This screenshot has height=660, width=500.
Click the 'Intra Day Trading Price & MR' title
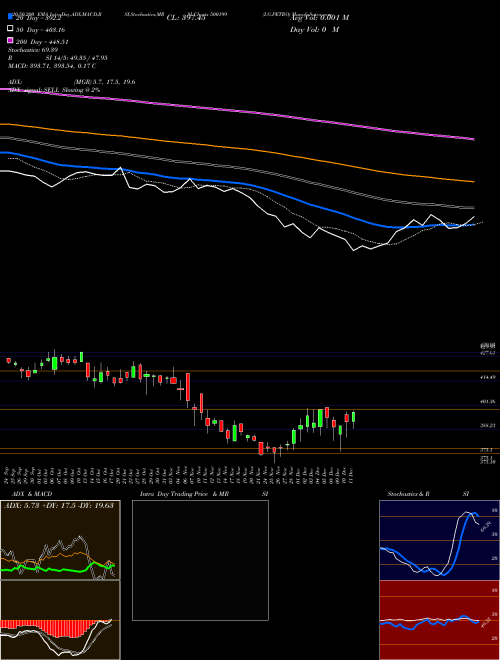coord(184,494)
